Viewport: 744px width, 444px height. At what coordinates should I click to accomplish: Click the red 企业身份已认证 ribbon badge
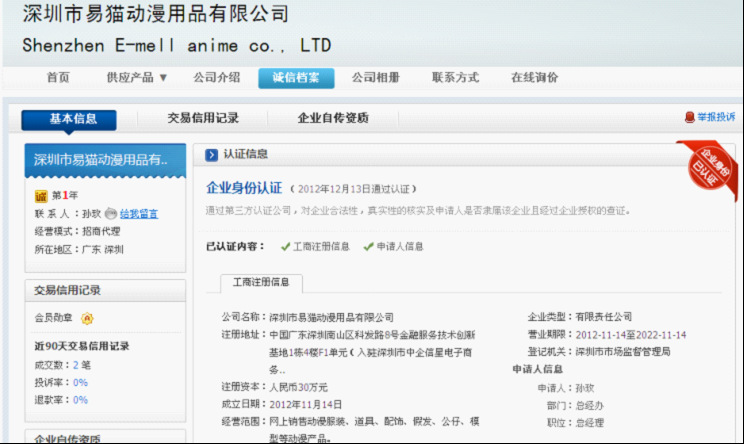click(x=710, y=165)
